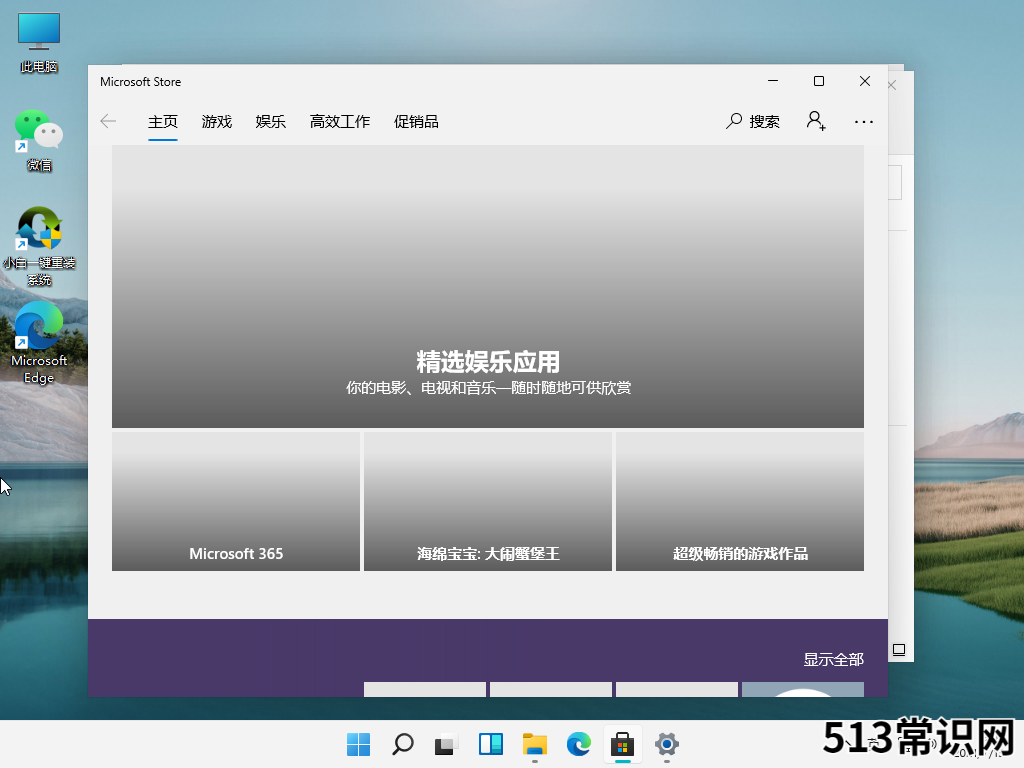Open the Microsoft 365 tile
The width and height of the screenshot is (1024, 768).
236,502
